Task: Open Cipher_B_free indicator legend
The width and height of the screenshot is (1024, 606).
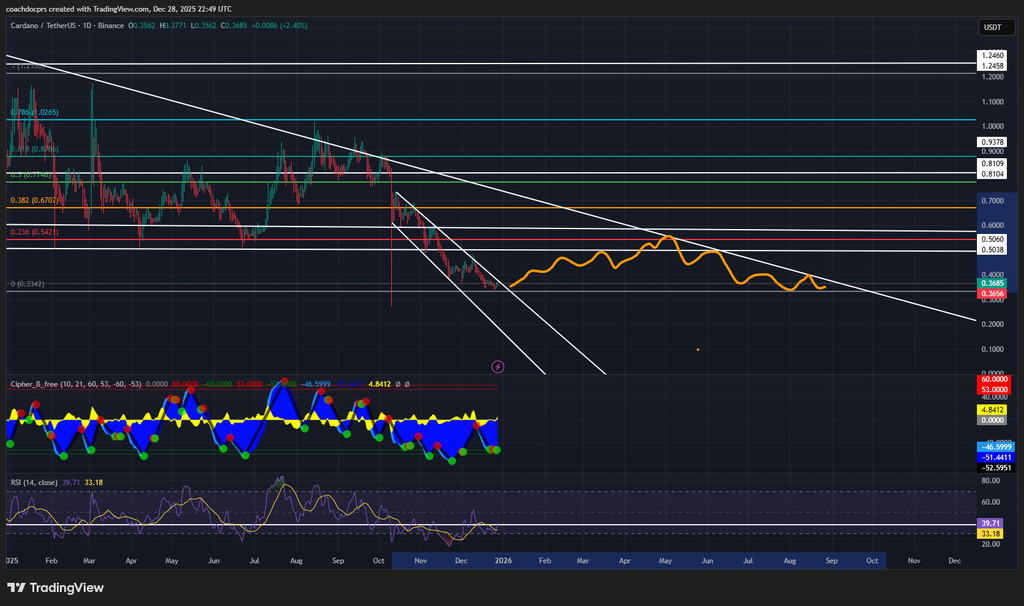Action: 50,383
